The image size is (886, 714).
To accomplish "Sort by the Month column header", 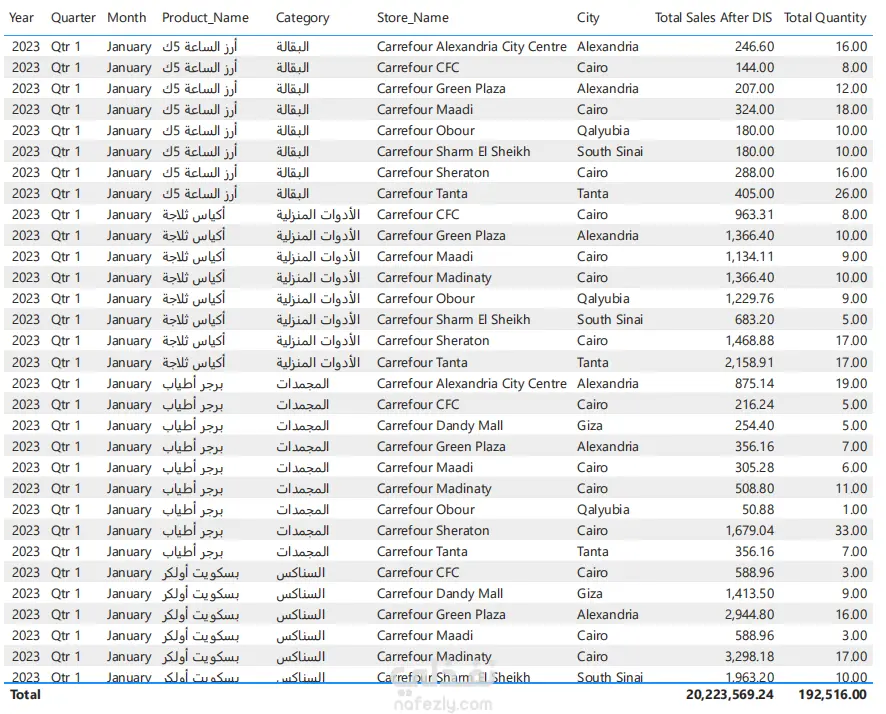I will 127,18.
